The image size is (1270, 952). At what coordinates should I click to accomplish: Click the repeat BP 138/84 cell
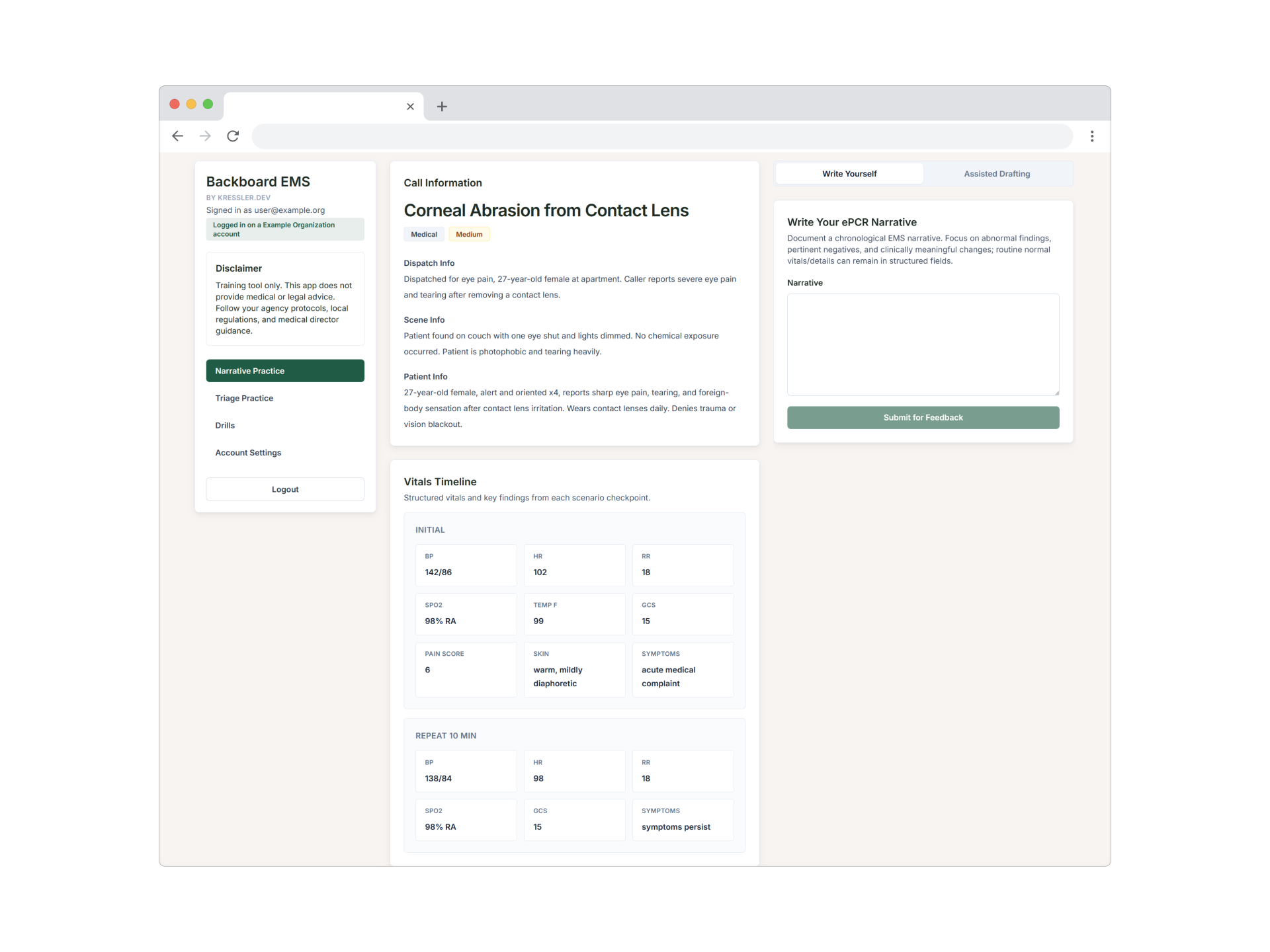tap(466, 772)
